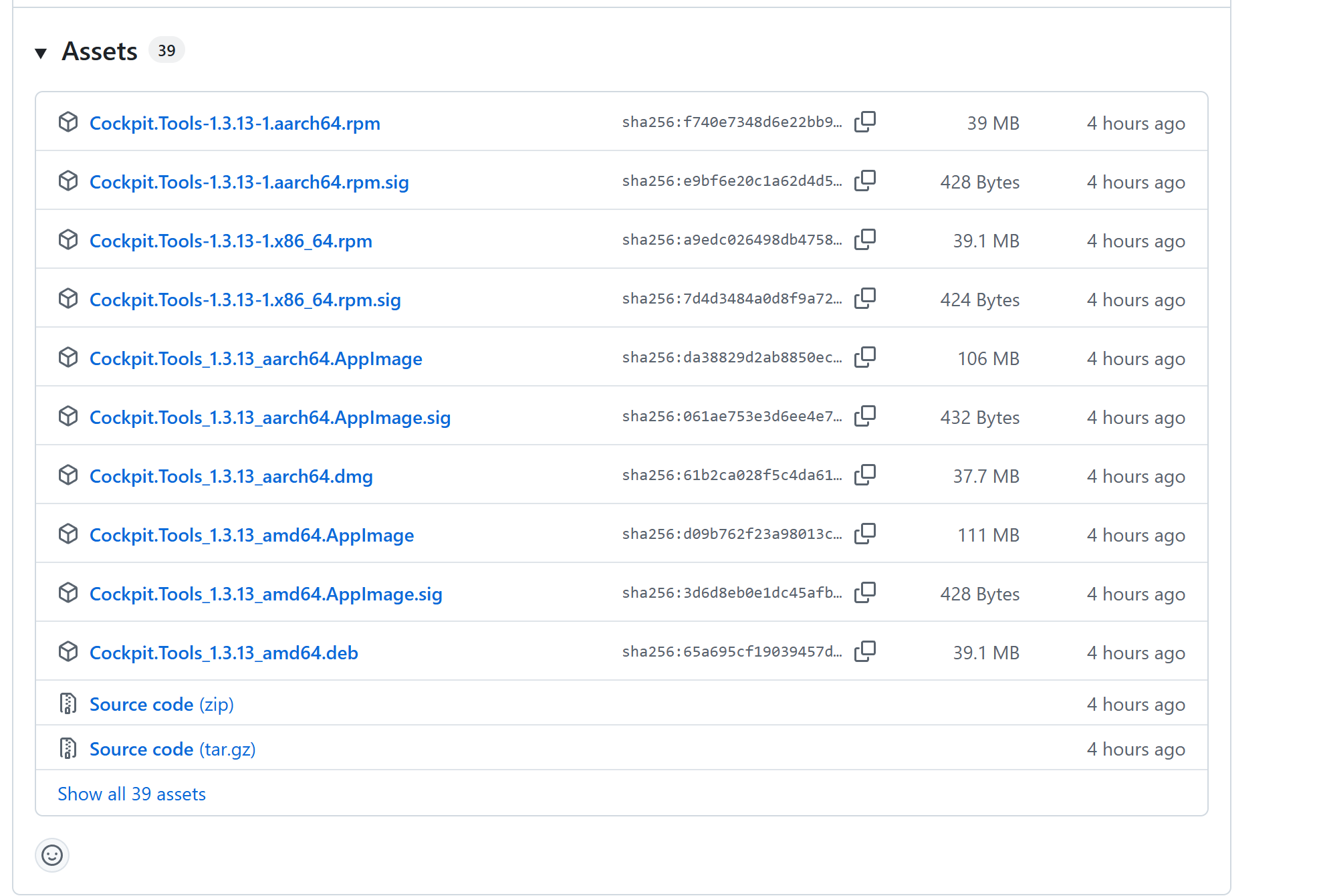Click package icon beside amd64.AppImage
Image resolution: width=1317 pixels, height=896 pixels.
(x=68, y=534)
